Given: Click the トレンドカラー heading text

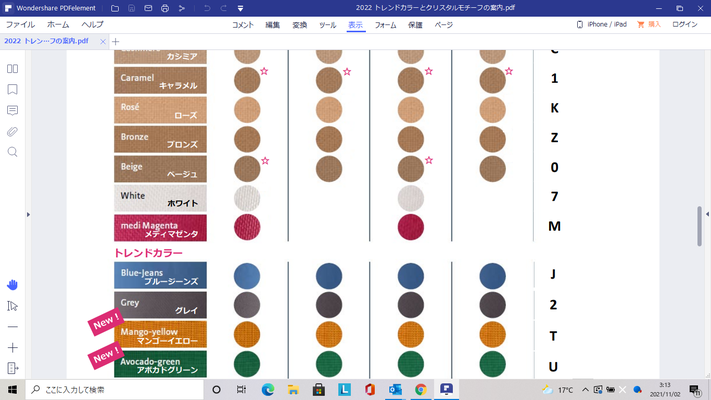Looking at the screenshot, I should [x=148, y=253].
